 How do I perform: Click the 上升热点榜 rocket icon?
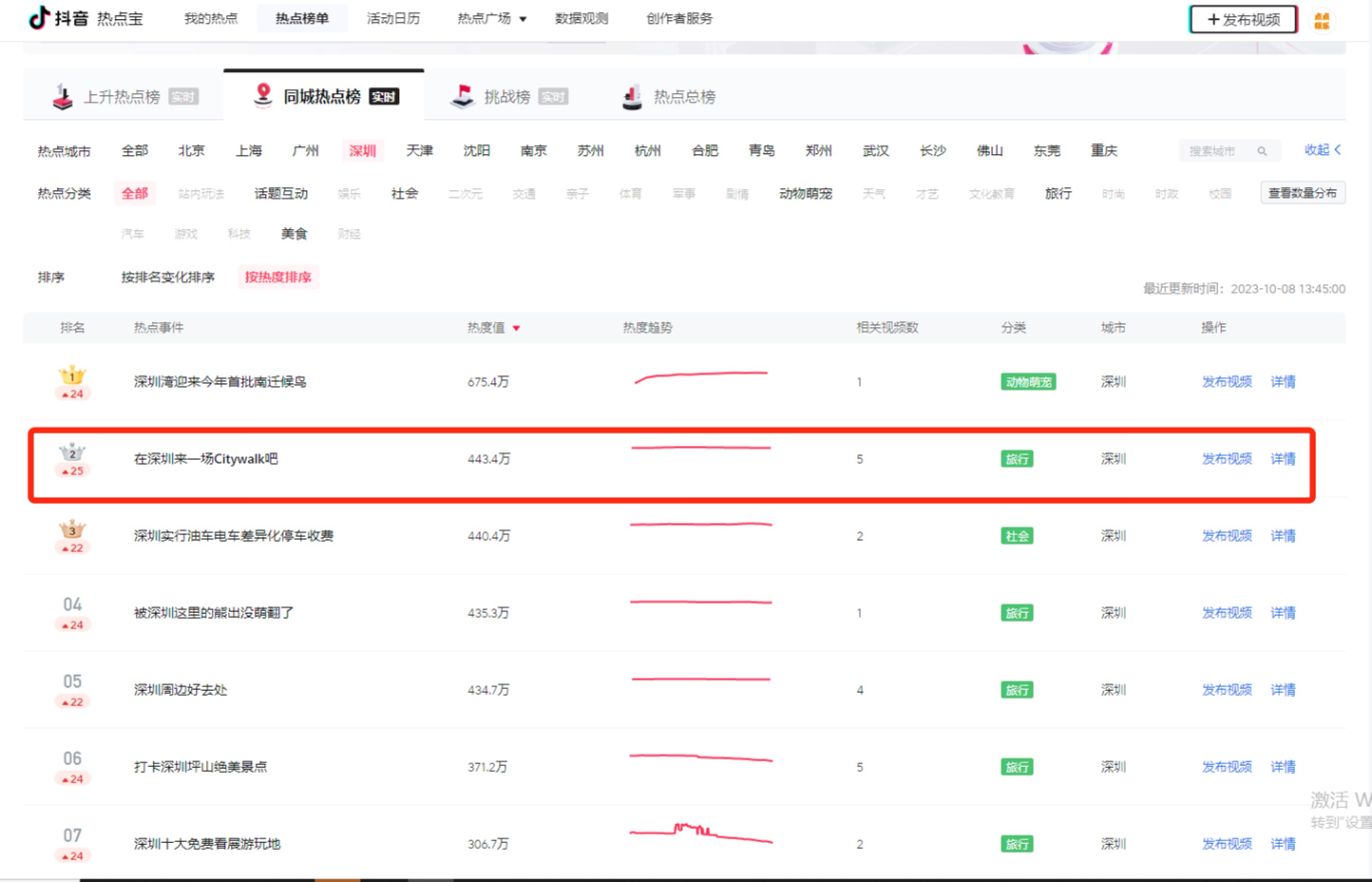[63, 97]
